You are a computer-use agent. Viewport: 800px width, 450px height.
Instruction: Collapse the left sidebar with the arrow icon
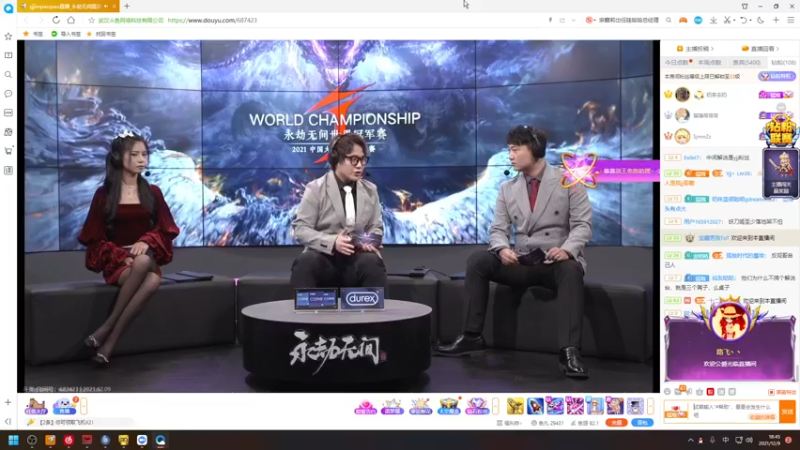pyautogui.click(x=8, y=421)
